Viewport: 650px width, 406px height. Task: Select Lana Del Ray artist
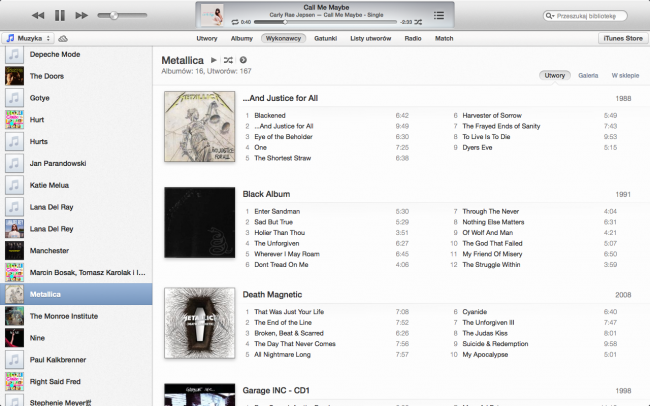pyautogui.click(x=76, y=207)
